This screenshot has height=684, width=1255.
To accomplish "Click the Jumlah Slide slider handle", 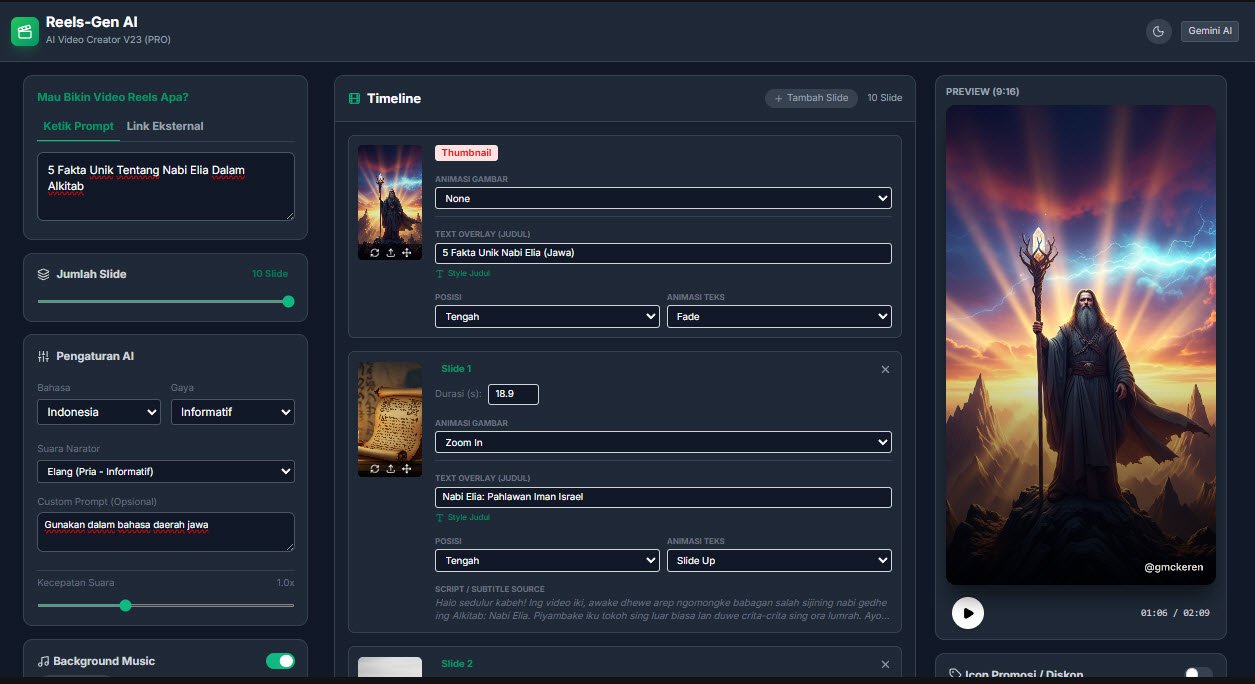I will click(289, 301).
